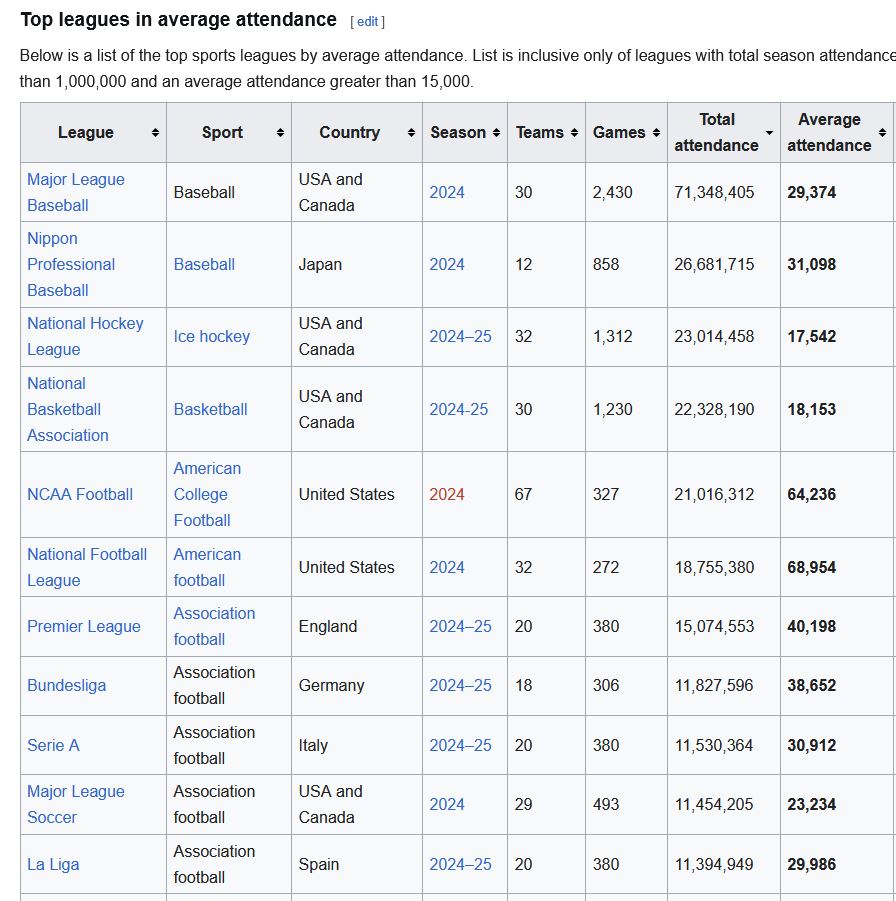The width and height of the screenshot is (896, 901).
Task: Open Bundesliga article link
Action: coord(67,686)
